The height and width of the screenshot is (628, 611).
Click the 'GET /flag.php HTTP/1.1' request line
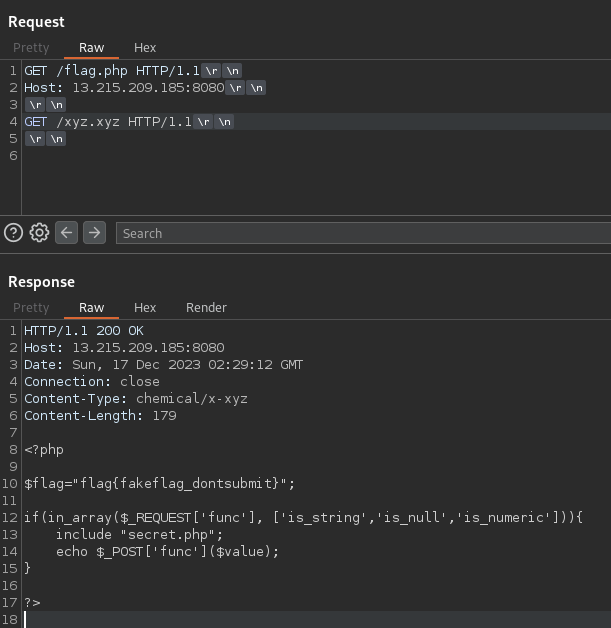112,71
